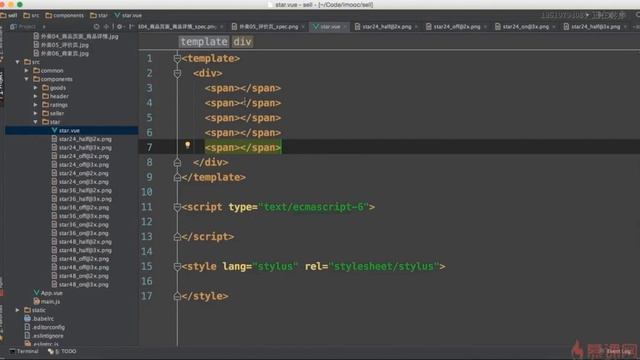This screenshot has width=640, height=360.
Task: Select star24_half@2x.png in project tree
Action: click(85, 139)
